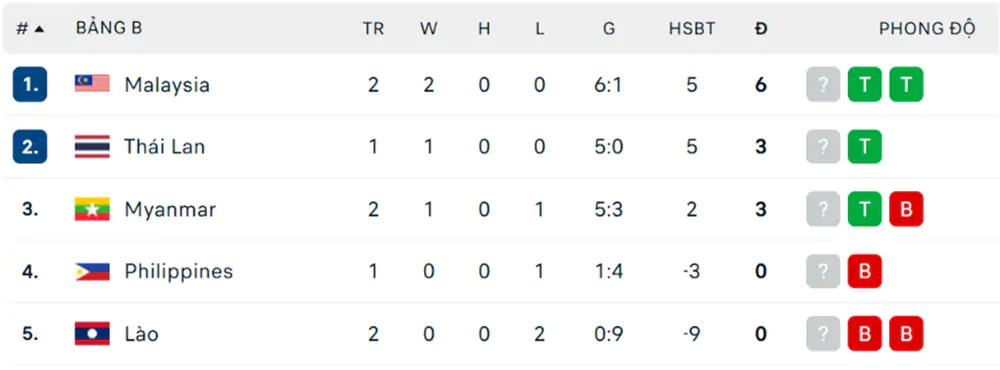Viewport: 1000px width, 370px height.
Task: Click the Lào flag icon
Action: pyautogui.click(x=92, y=334)
